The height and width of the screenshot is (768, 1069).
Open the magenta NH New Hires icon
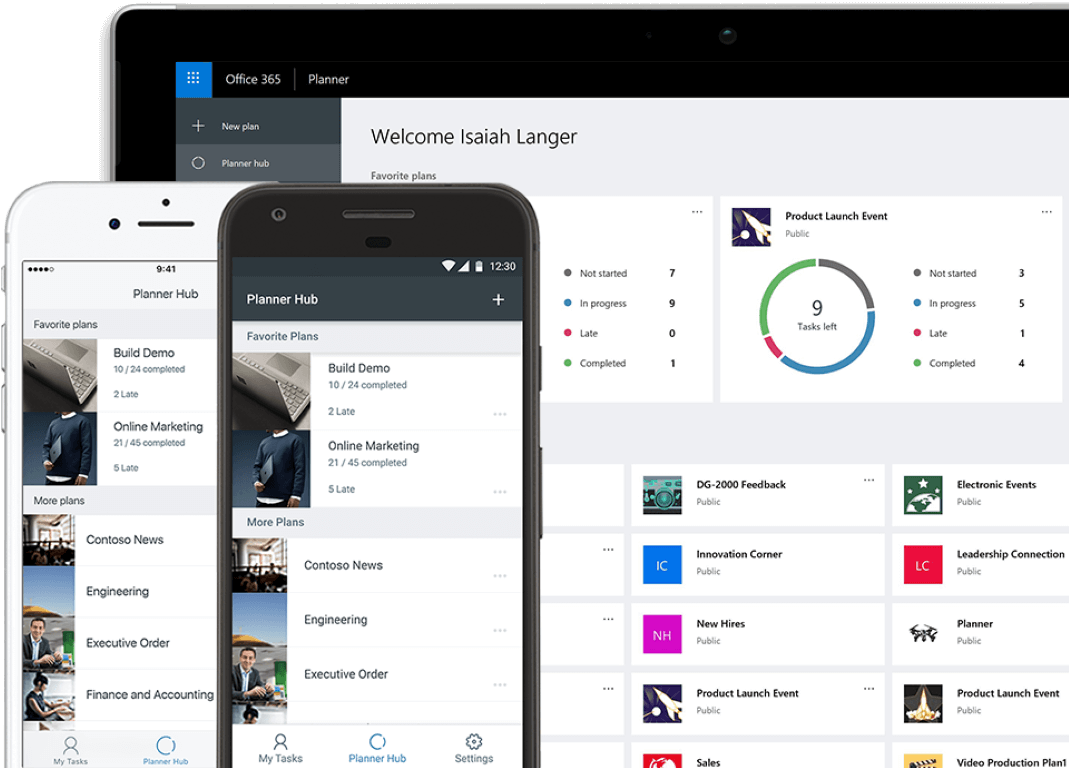pos(662,634)
